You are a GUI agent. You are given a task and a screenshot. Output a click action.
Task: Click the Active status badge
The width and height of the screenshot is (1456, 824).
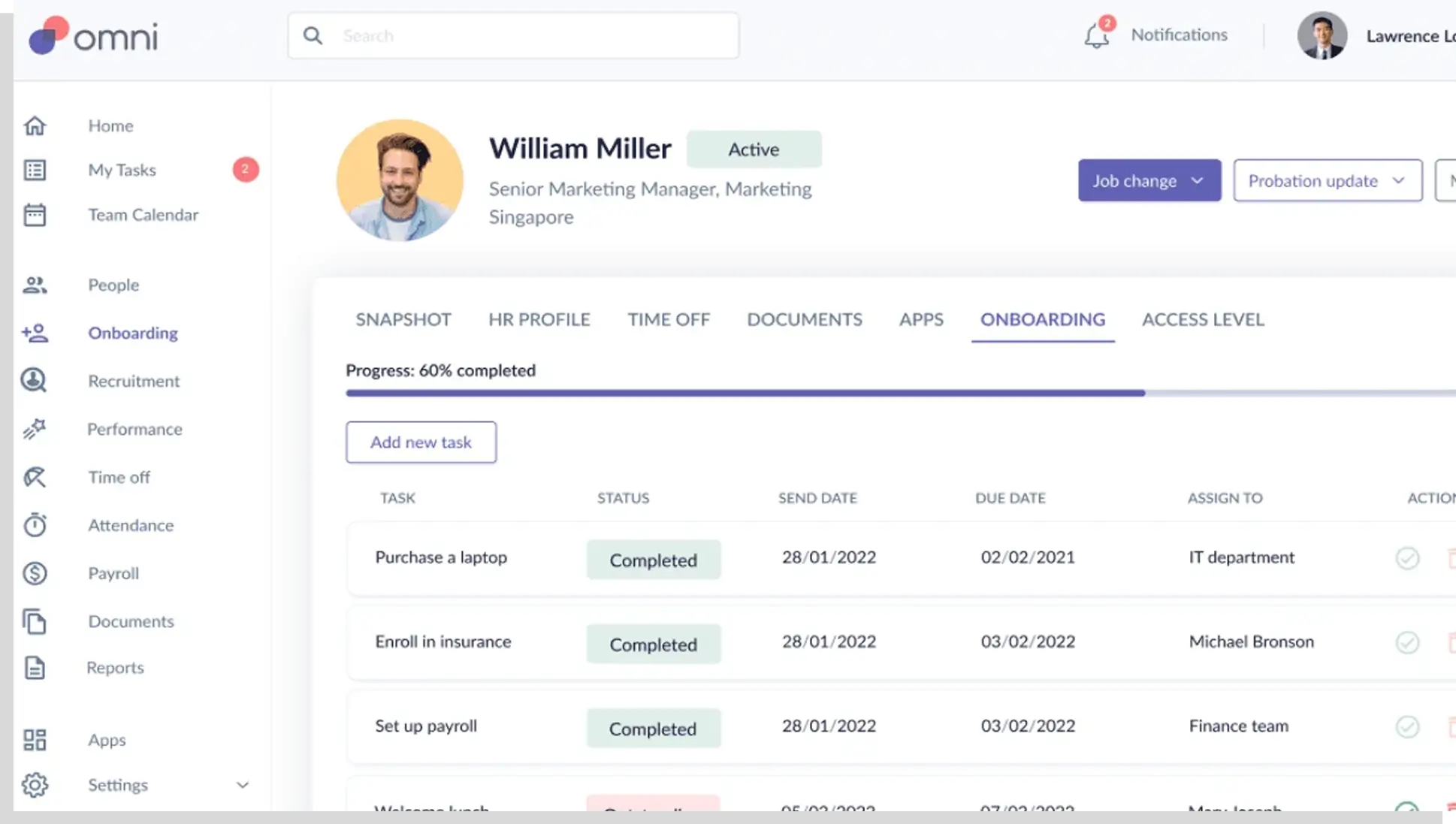(754, 149)
